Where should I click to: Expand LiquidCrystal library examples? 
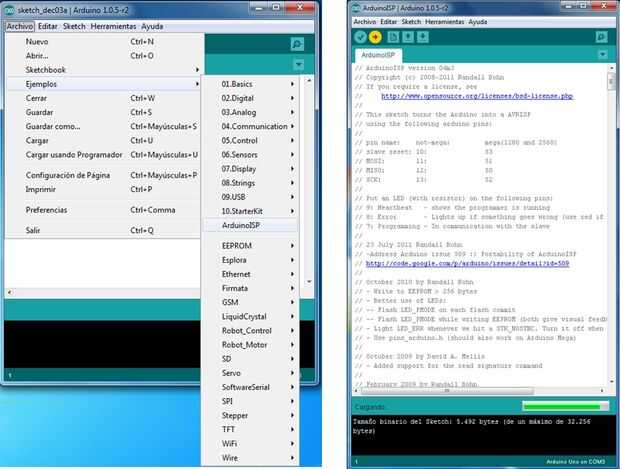coord(250,317)
